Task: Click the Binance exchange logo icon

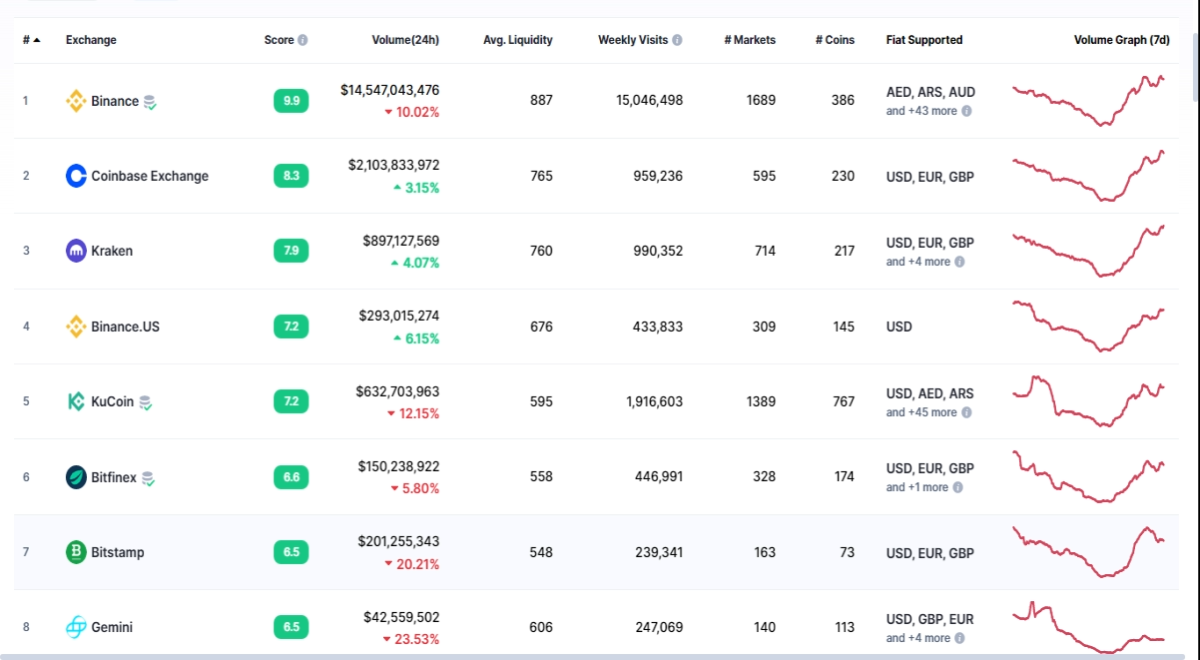Action: [x=76, y=101]
